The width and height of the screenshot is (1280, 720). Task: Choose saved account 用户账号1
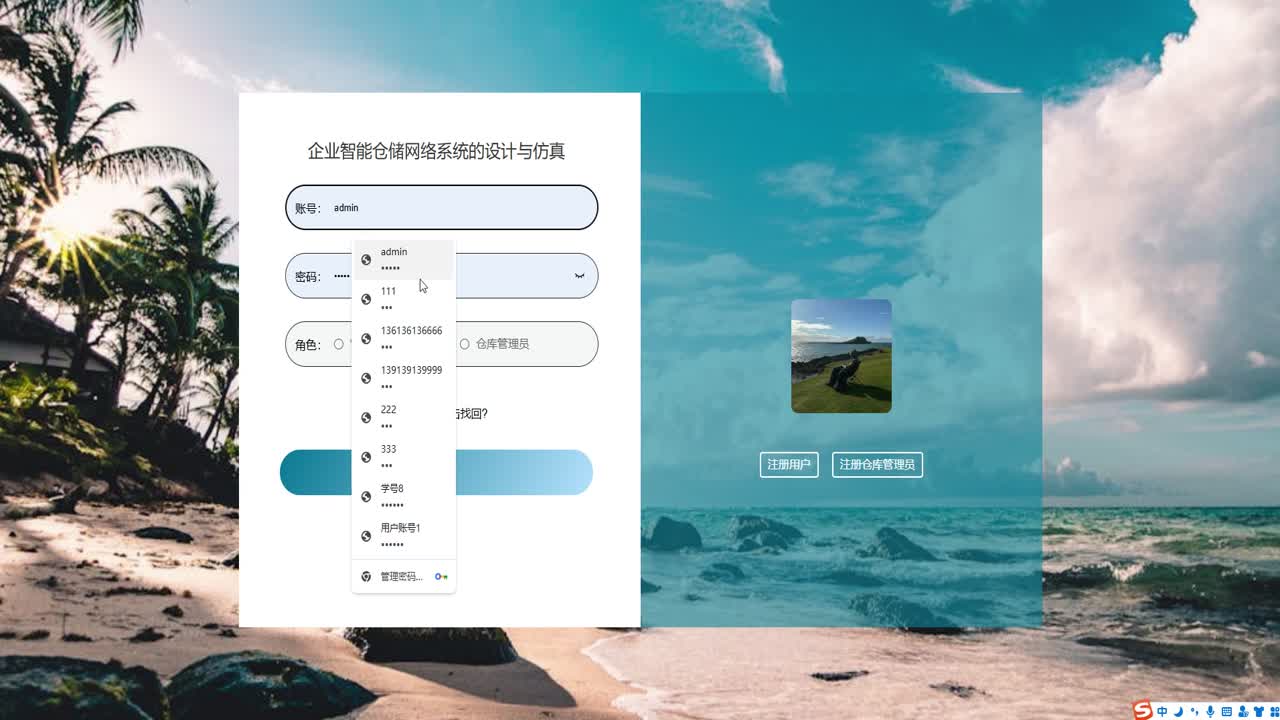[x=404, y=536]
